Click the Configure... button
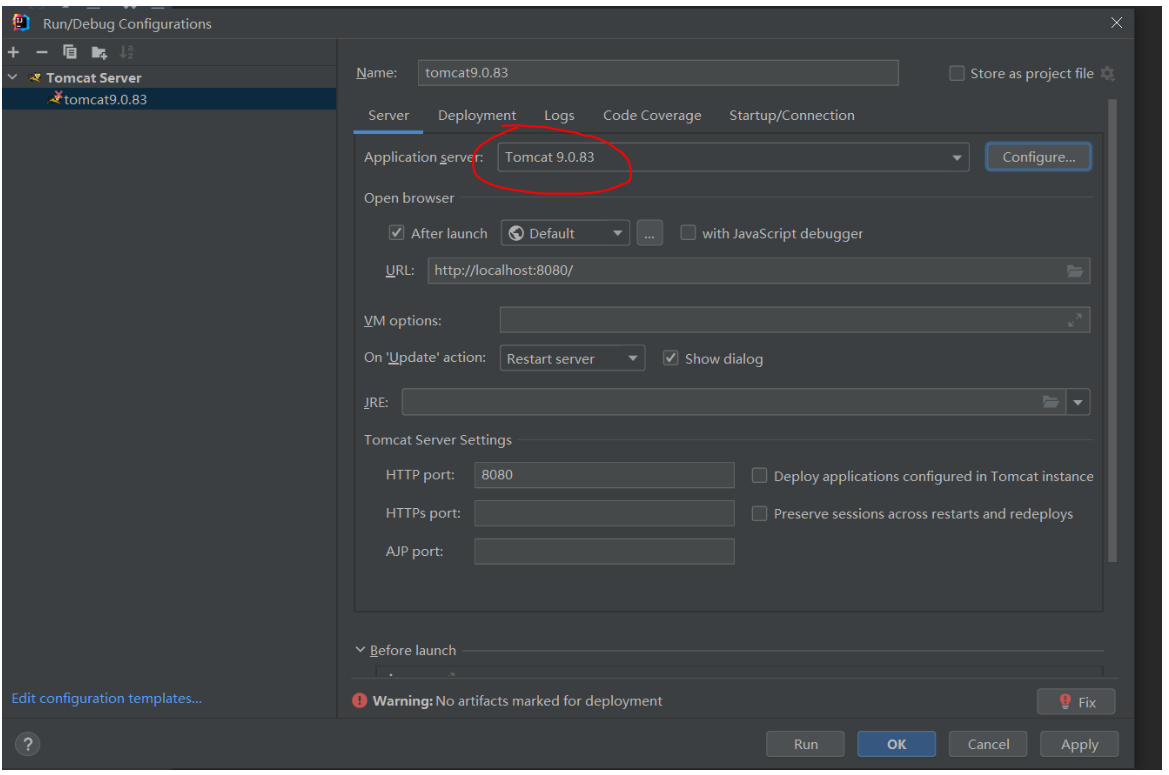The image size is (1169, 775). click(1039, 157)
